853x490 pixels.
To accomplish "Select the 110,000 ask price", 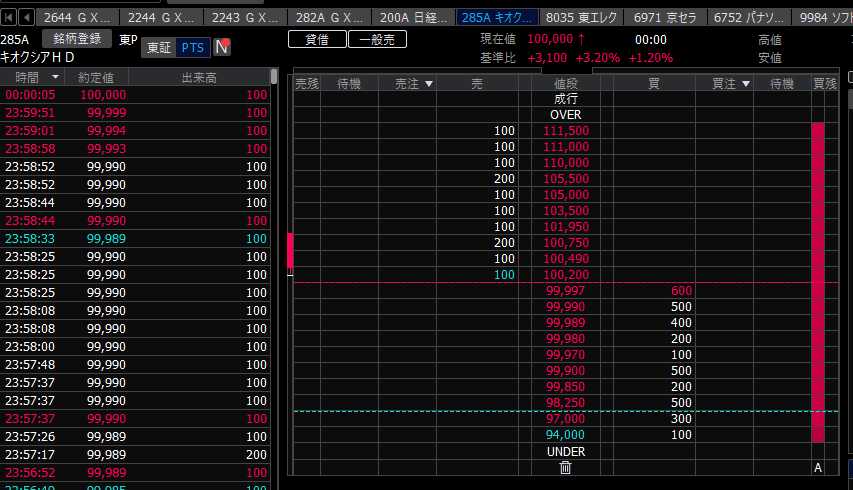I will click(566, 163).
